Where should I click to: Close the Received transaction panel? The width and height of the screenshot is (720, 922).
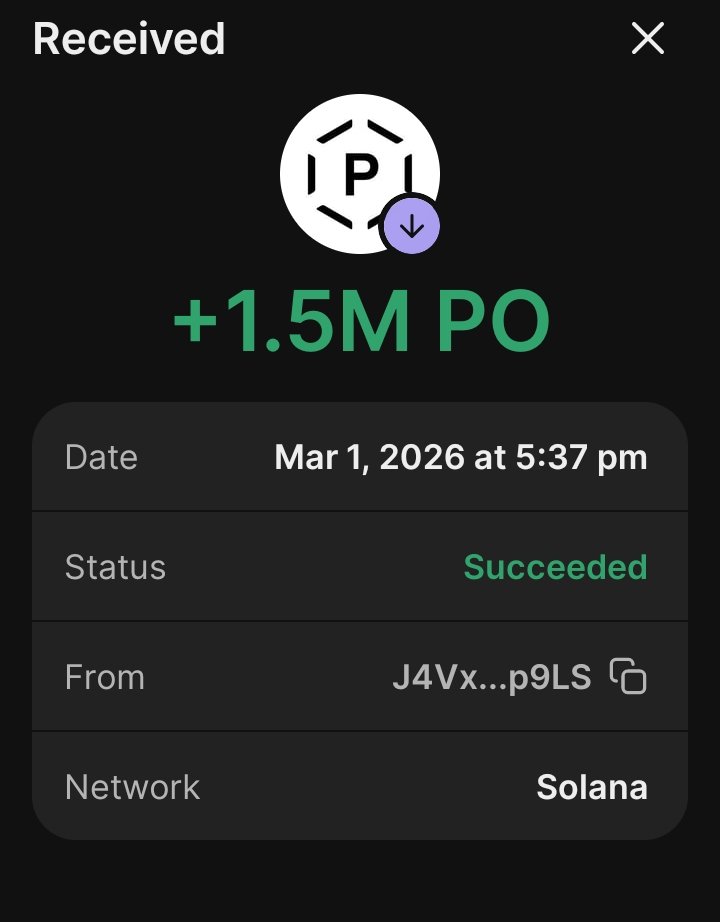(x=648, y=39)
